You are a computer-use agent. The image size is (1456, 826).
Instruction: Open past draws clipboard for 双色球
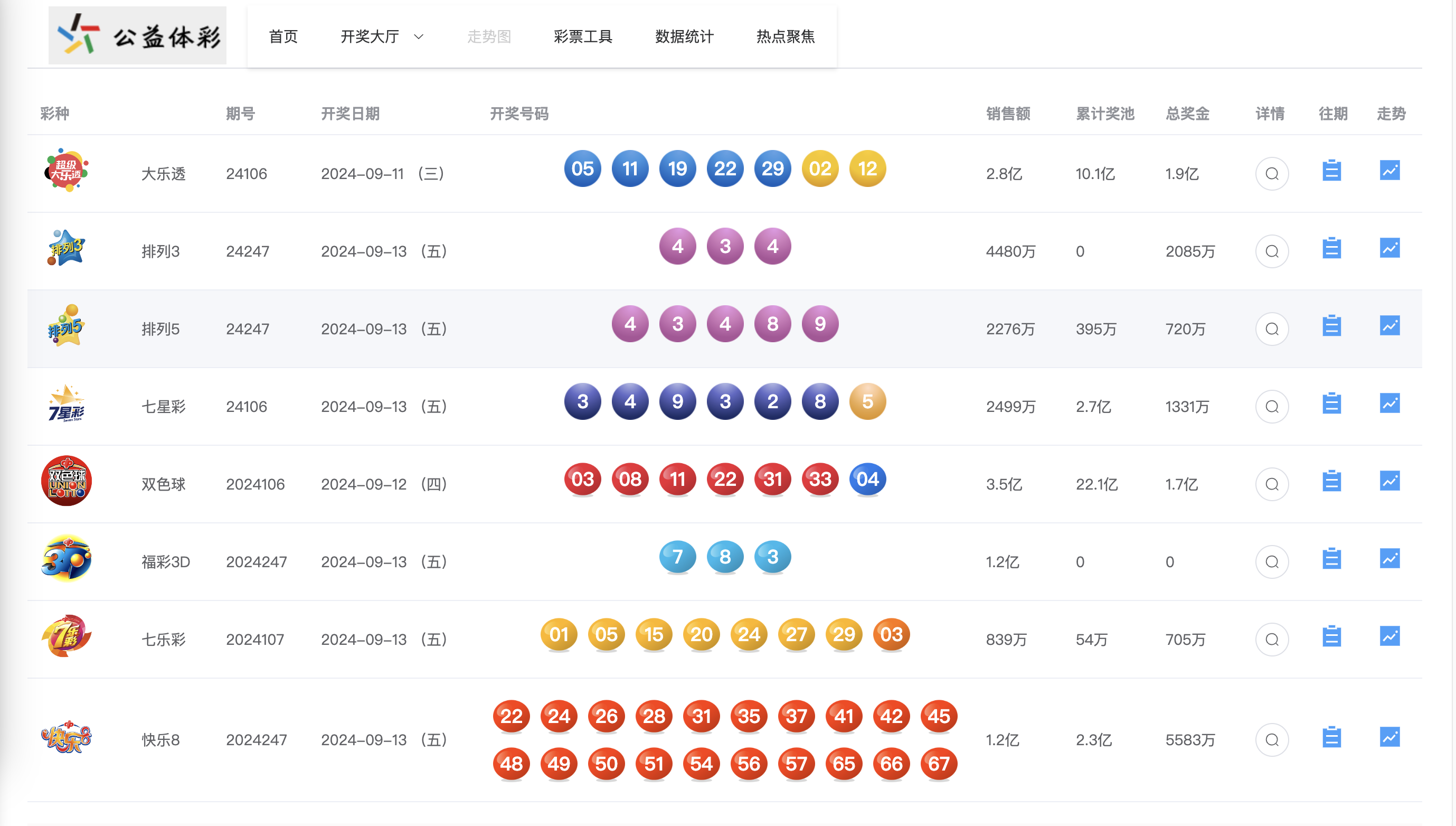coord(1331,481)
